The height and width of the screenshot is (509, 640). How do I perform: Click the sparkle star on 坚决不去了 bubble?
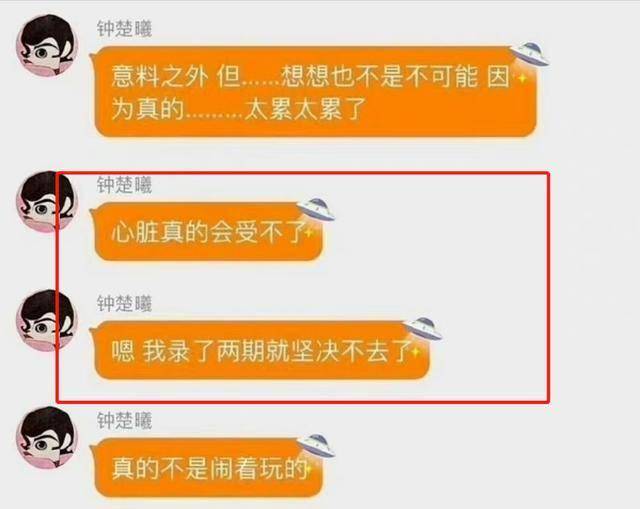(415, 351)
